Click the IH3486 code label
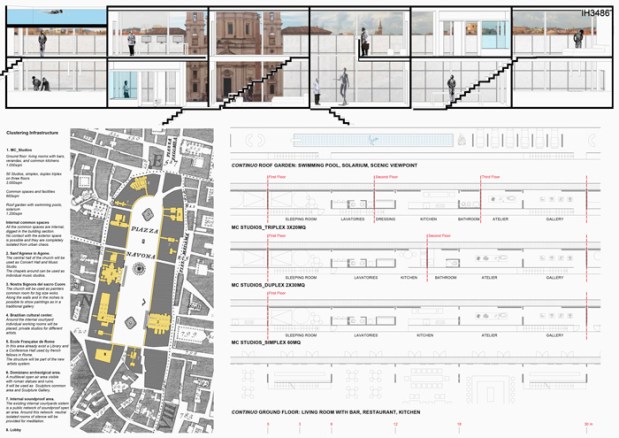This screenshot has width=619, height=438. [594, 15]
